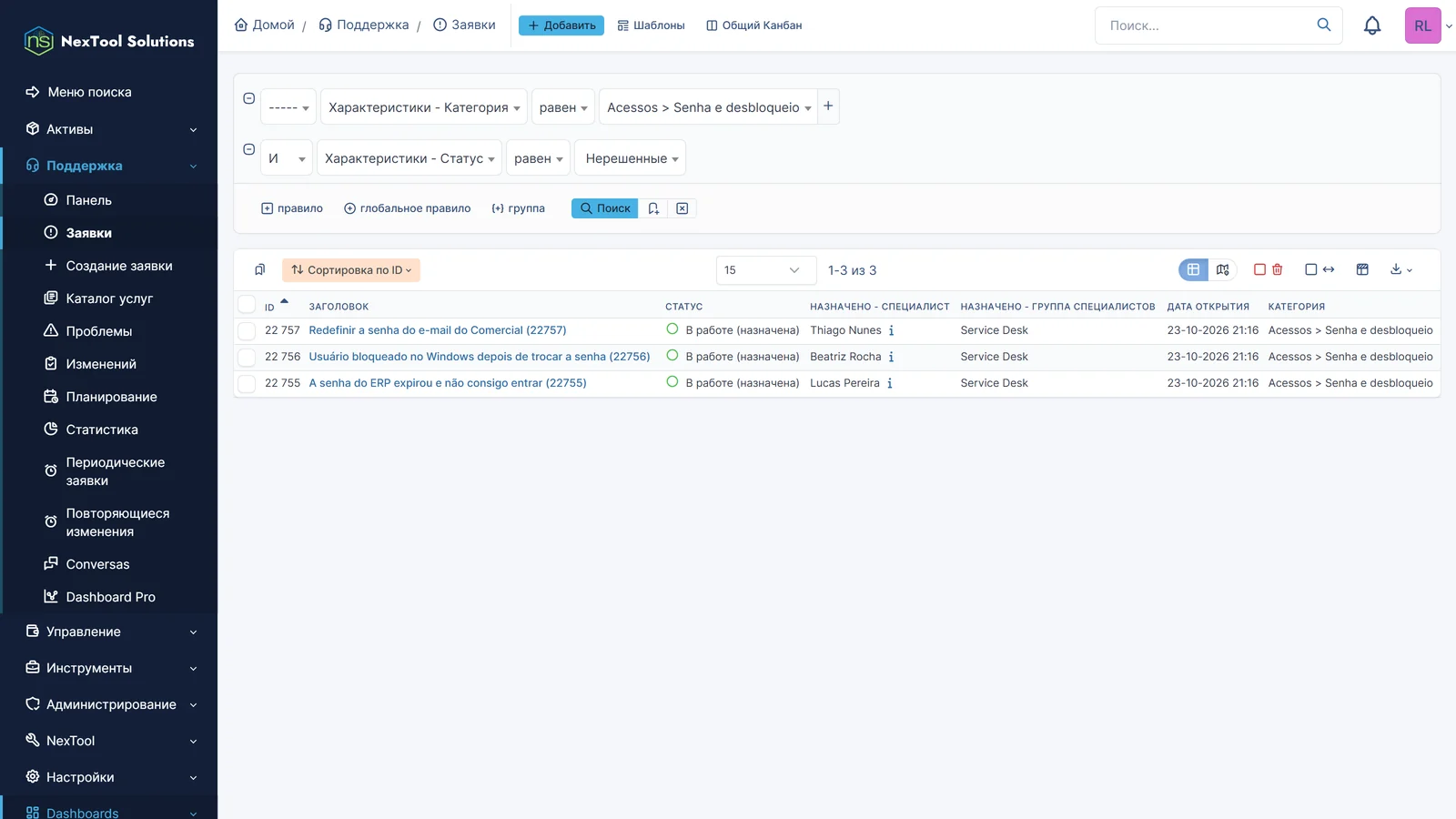This screenshot has width=1456, height=819.
Task: Open the Характеристики - Категория field dropdown
Action: (x=424, y=107)
